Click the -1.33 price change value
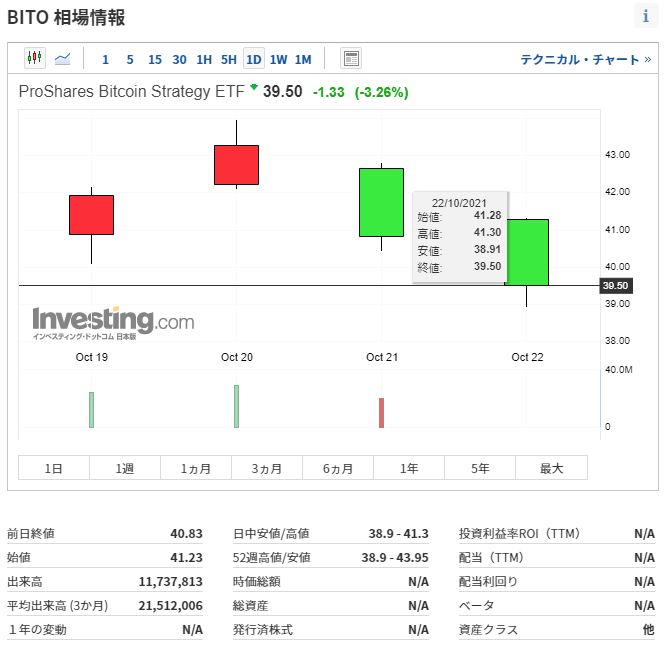Image resolution: width=667 pixels, height=656 pixels. click(328, 92)
